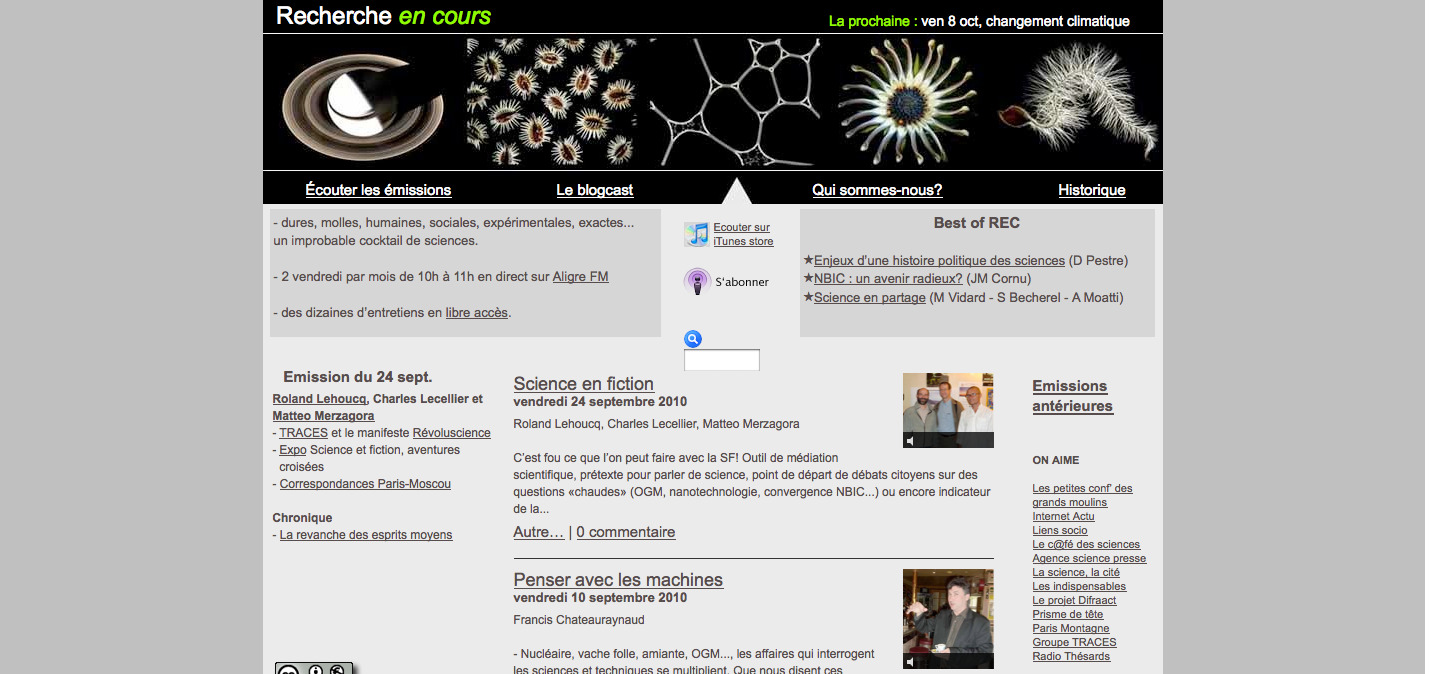The width and height of the screenshot is (1440, 674).
Task: Click the purple podcast subscribe icon
Action: [697, 282]
